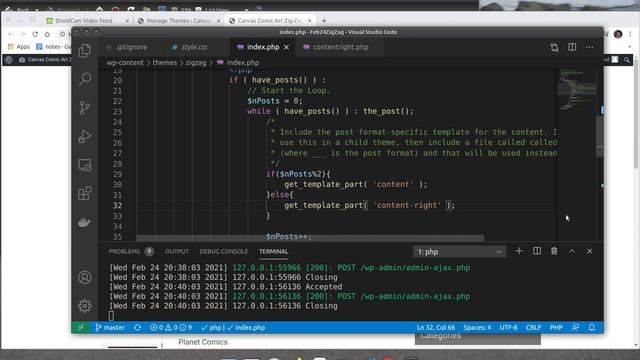Image resolution: width=640 pixels, height=360 pixels.
Task: Click the Open Changes compare icon
Action: pos(554,47)
